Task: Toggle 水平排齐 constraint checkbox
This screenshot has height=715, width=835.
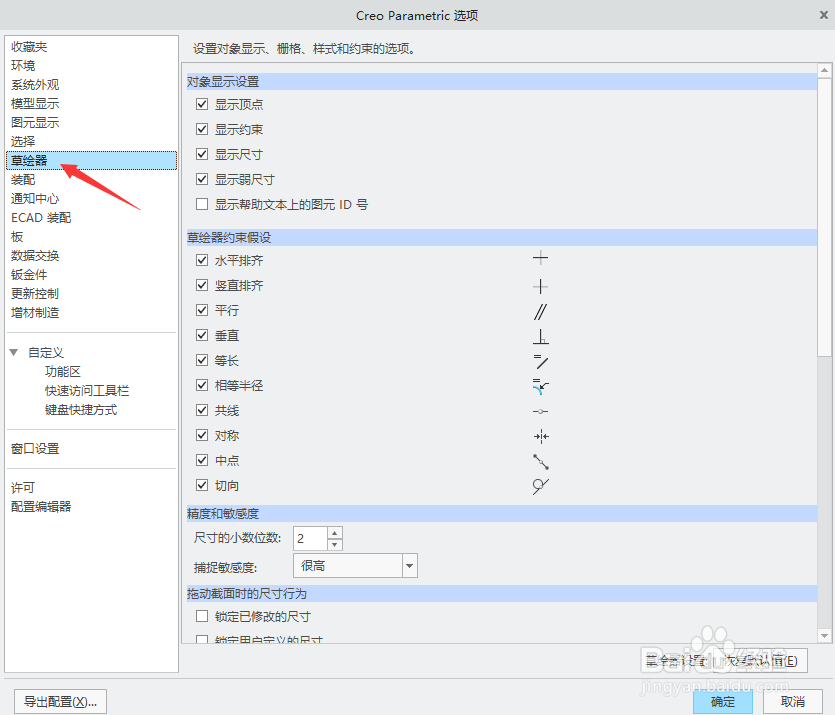Action: pos(202,260)
